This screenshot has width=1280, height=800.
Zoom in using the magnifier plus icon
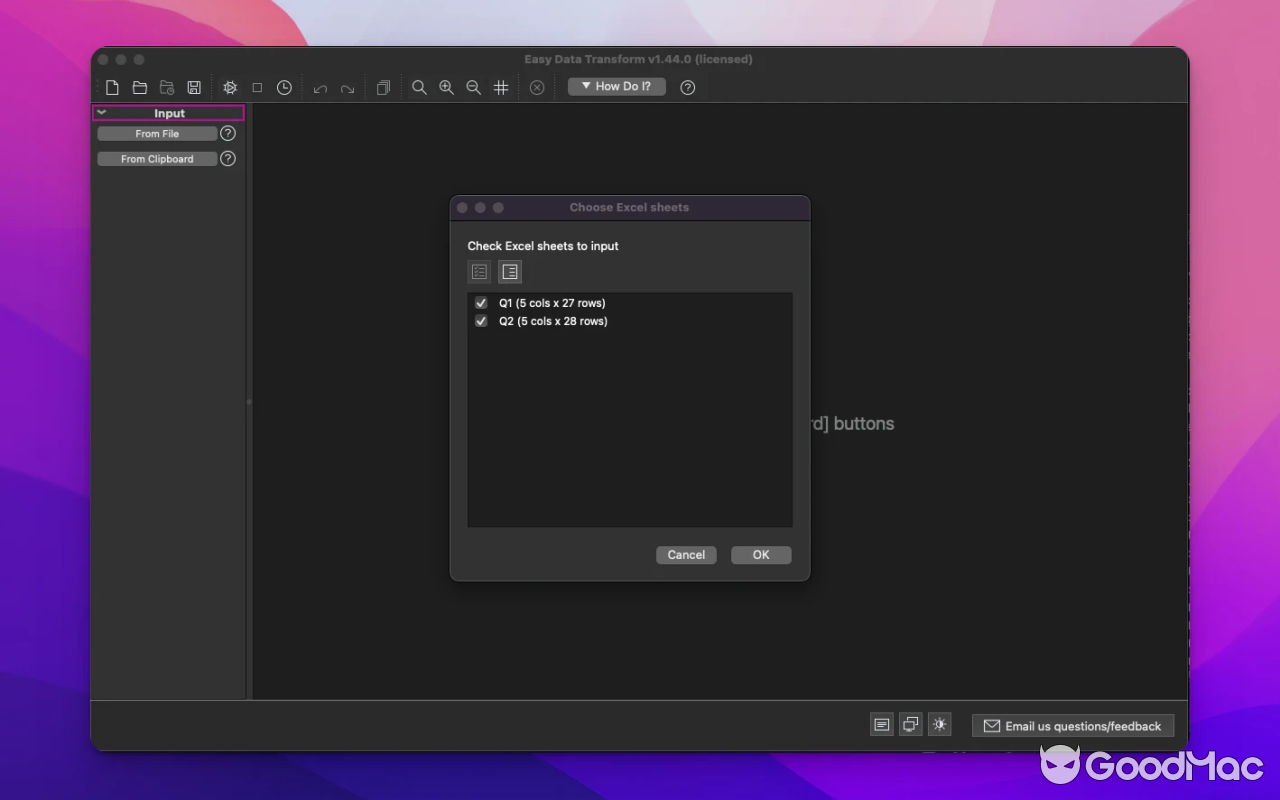click(446, 88)
